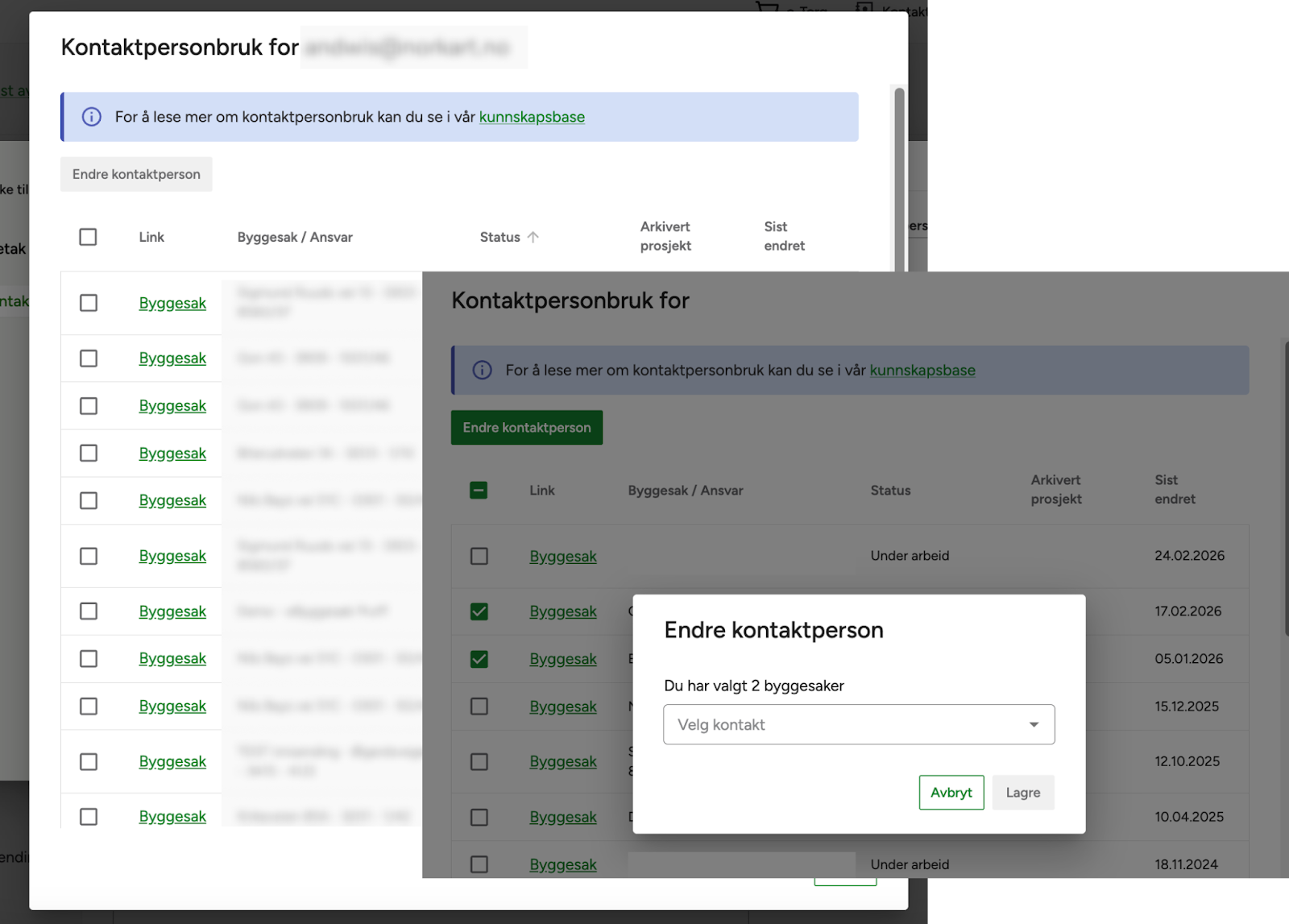Click the scrollbar beside the undimmed table
Viewport: 1289px width, 924px height.
(899, 177)
